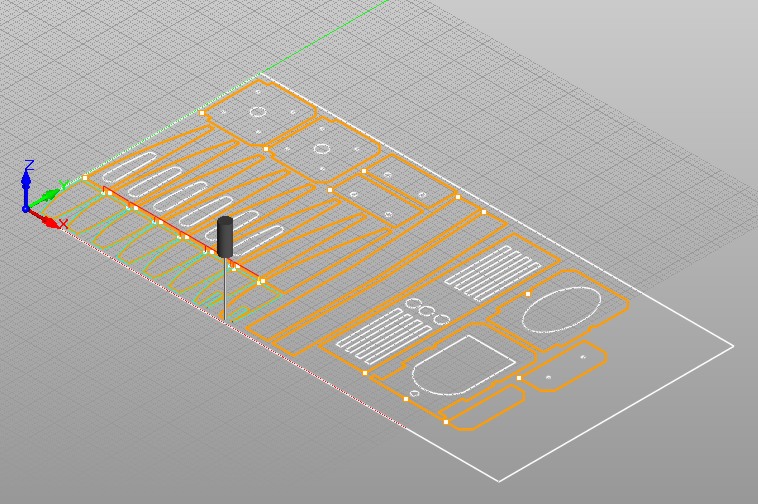The width and height of the screenshot is (758, 504).
Task: Select the large ellipse cutout outline
Action: click(x=561, y=308)
